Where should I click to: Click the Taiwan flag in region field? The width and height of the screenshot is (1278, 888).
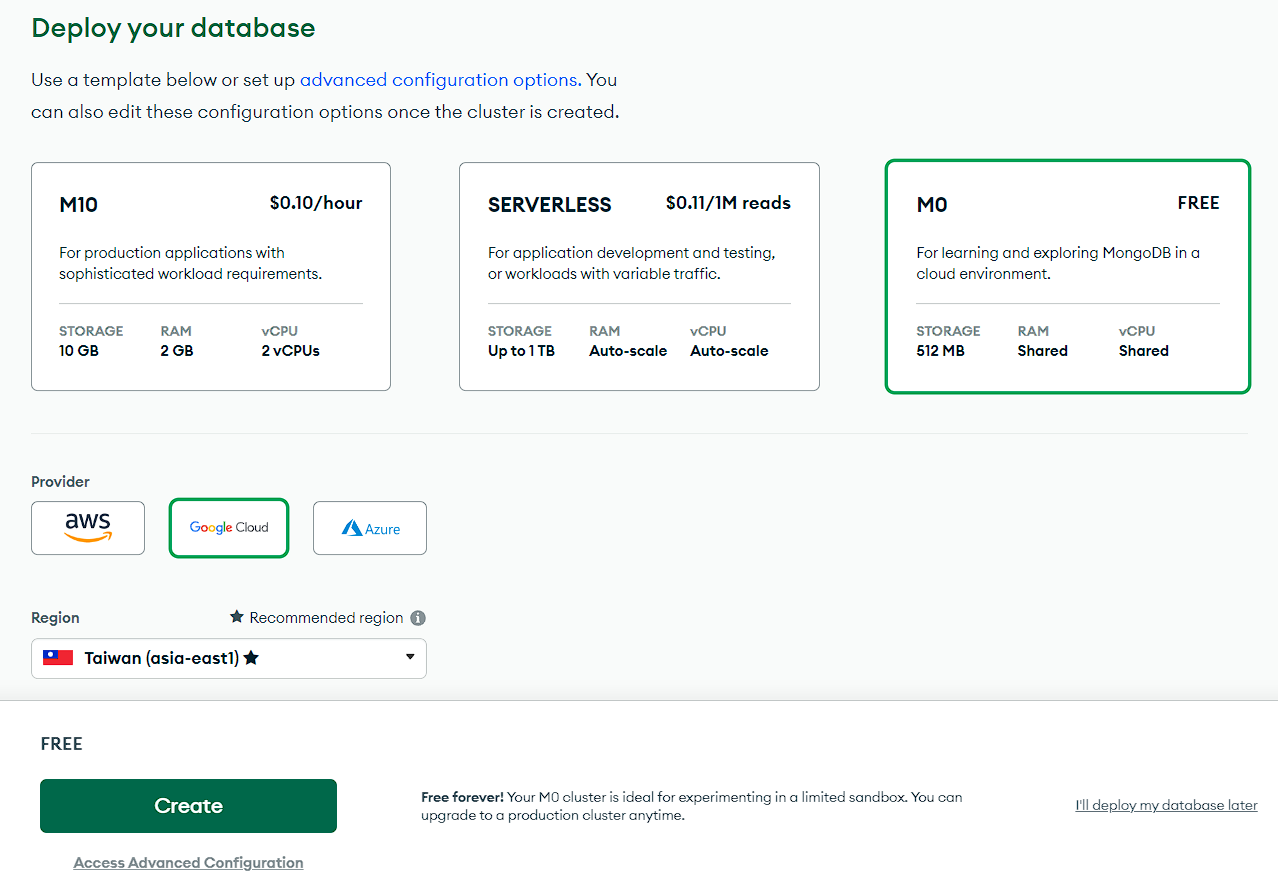(58, 658)
